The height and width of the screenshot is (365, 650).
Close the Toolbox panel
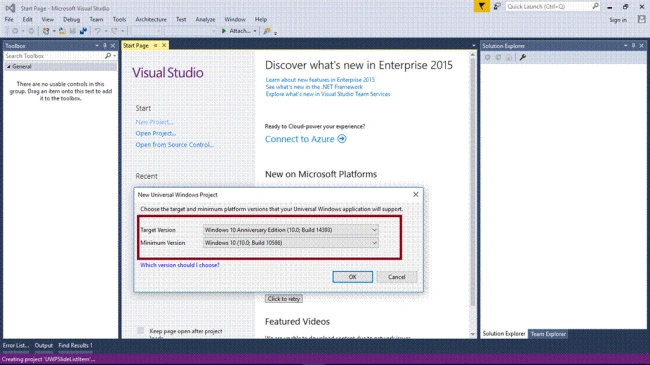pyautogui.click(x=113, y=46)
